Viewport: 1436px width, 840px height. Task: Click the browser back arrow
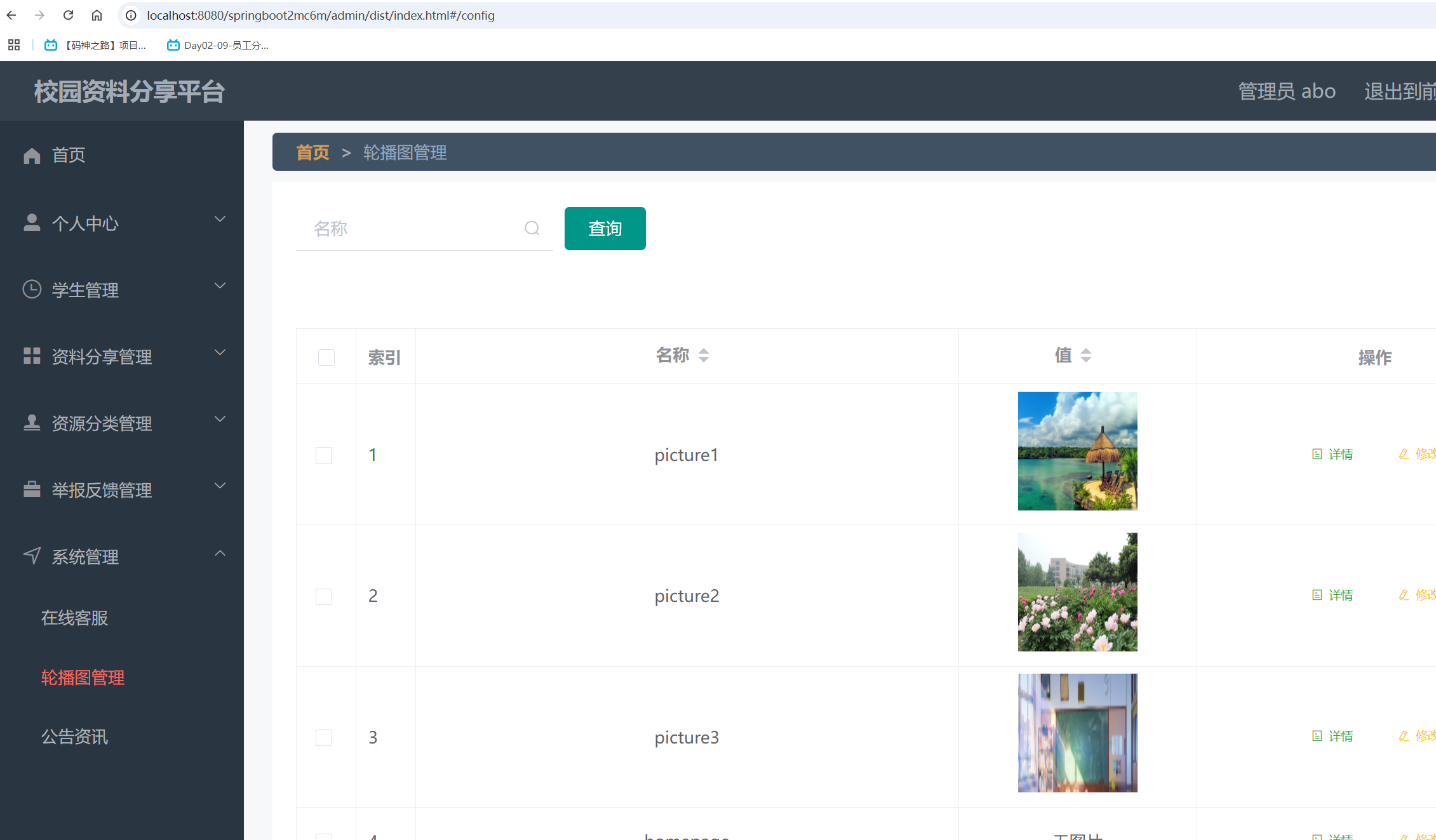click(11, 15)
